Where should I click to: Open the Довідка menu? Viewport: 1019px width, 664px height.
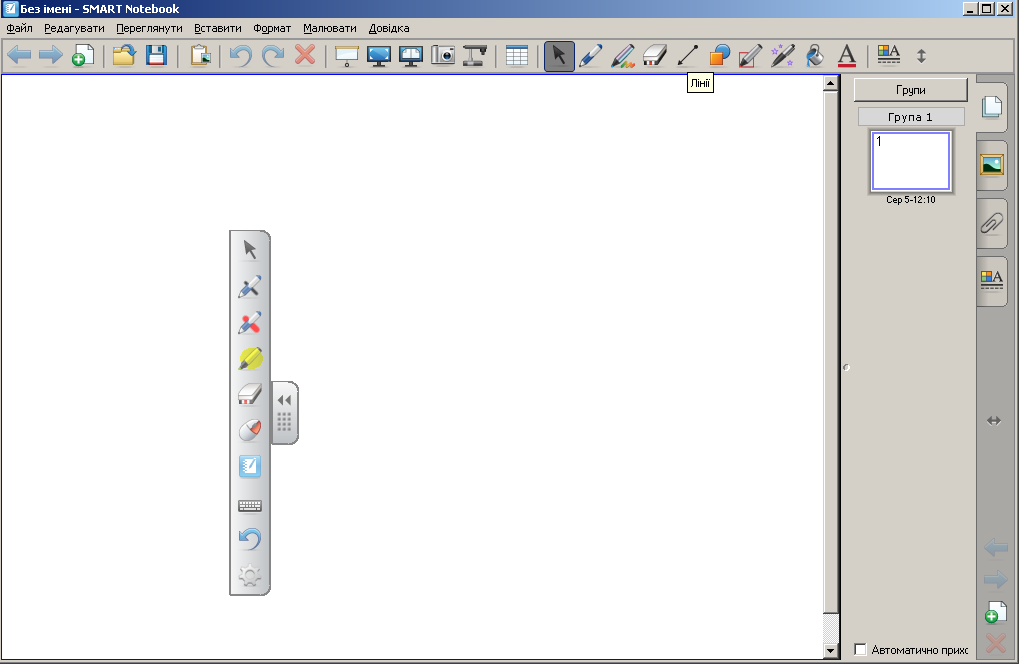tap(389, 28)
